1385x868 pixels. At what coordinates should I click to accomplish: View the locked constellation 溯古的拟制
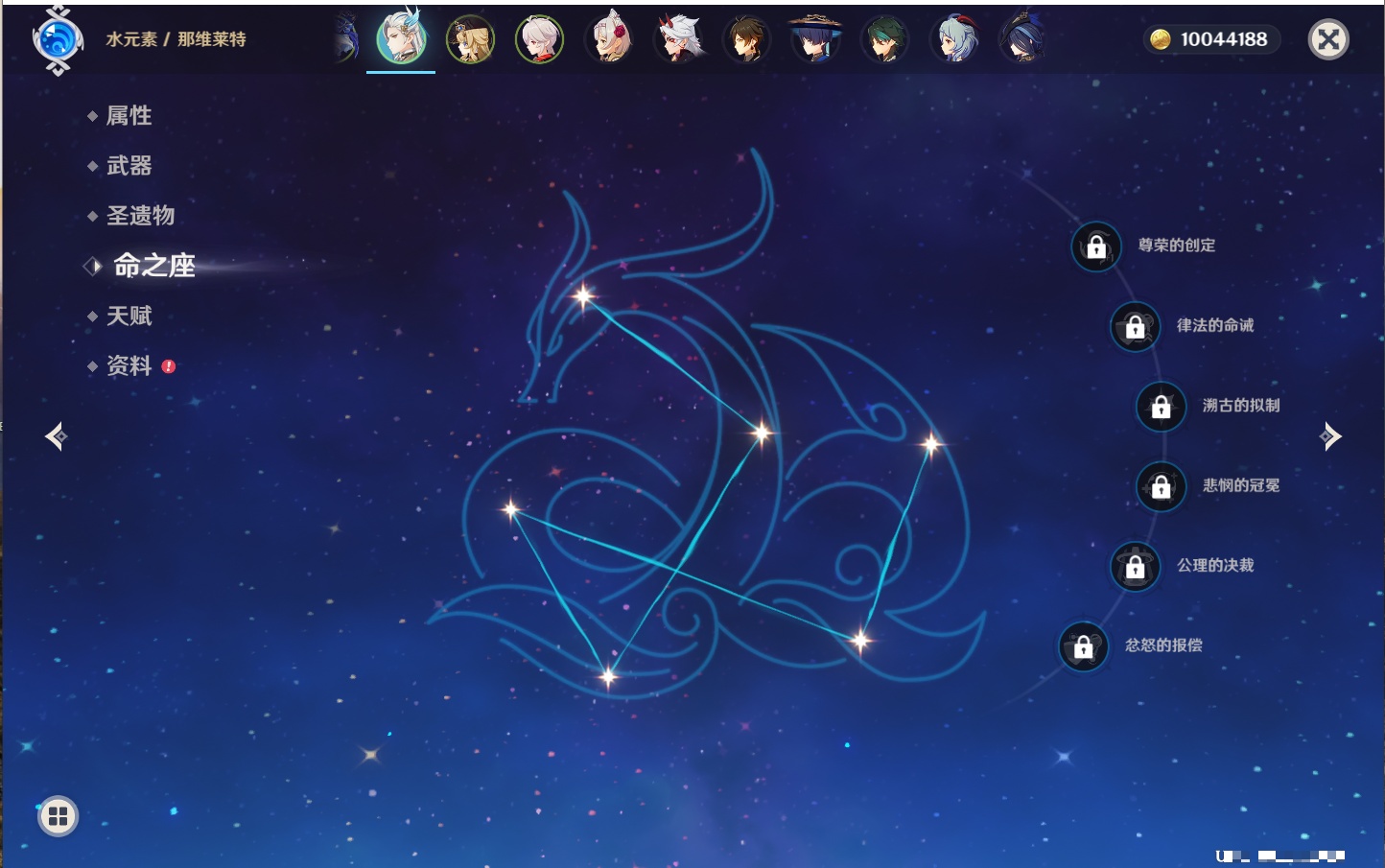(1161, 406)
